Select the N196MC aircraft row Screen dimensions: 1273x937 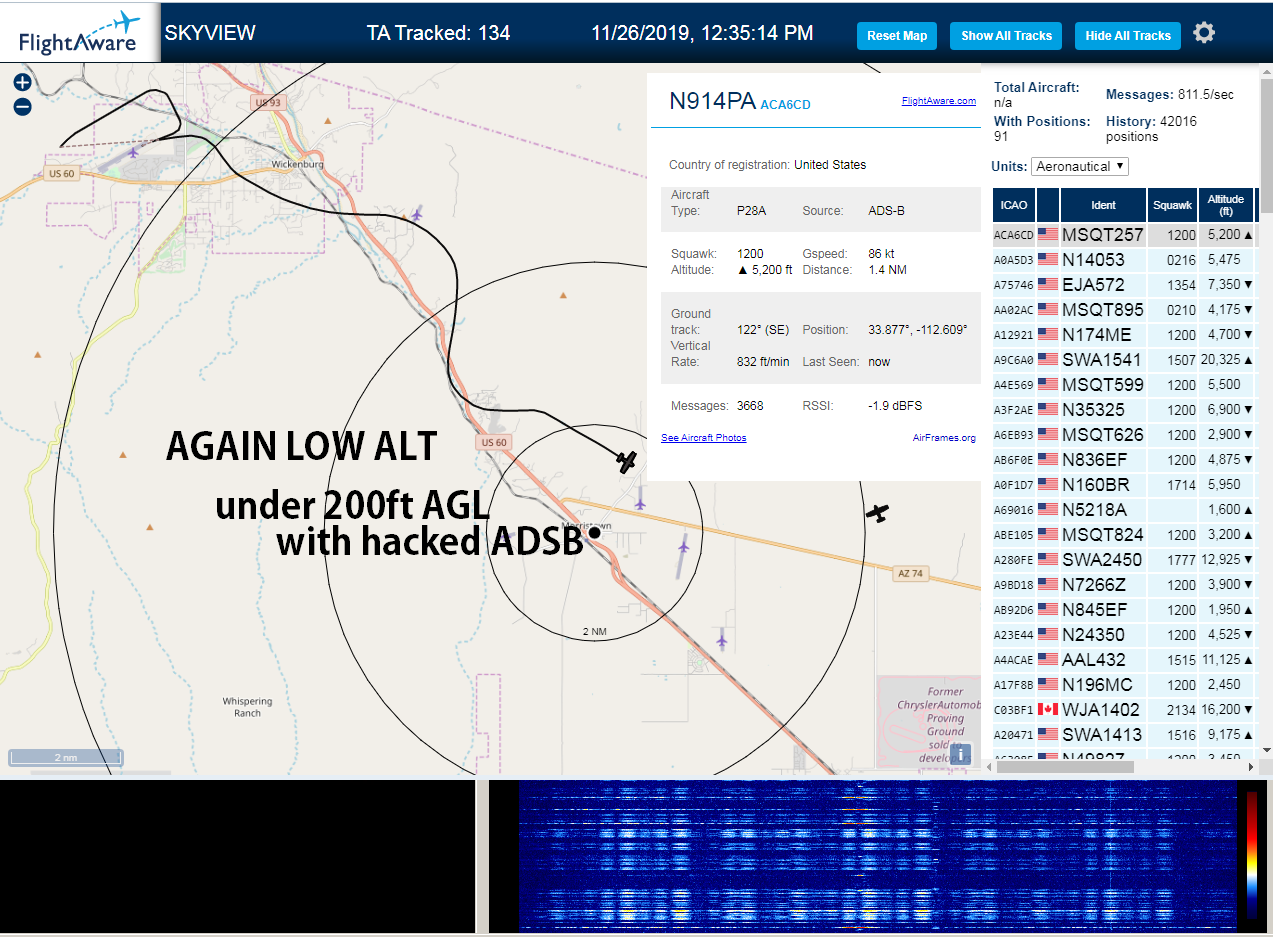1123,685
